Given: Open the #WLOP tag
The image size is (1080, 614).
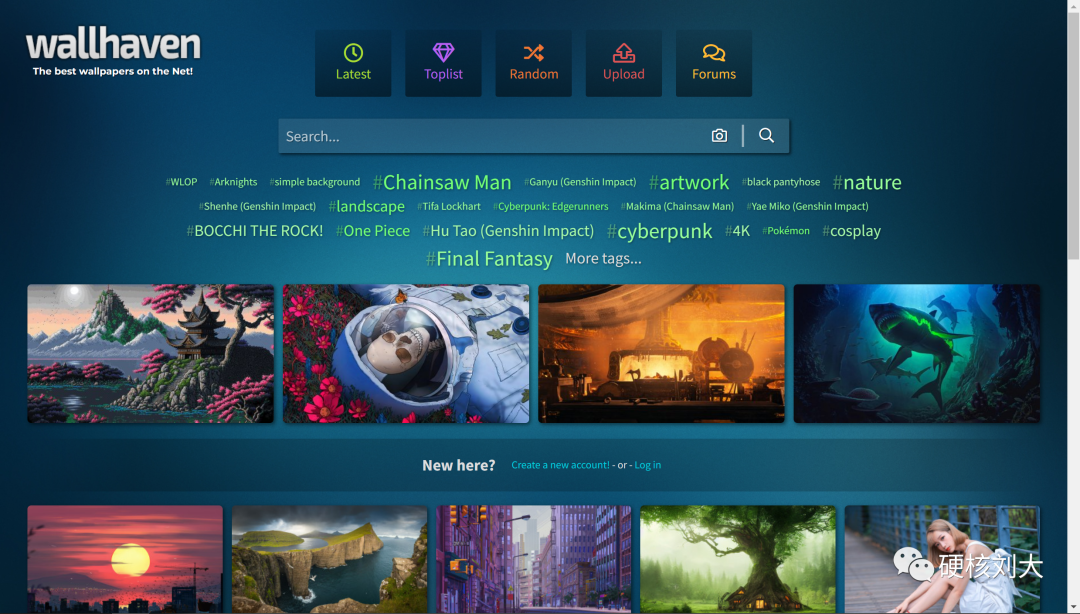Looking at the screenshot, I should pos(181,182).
